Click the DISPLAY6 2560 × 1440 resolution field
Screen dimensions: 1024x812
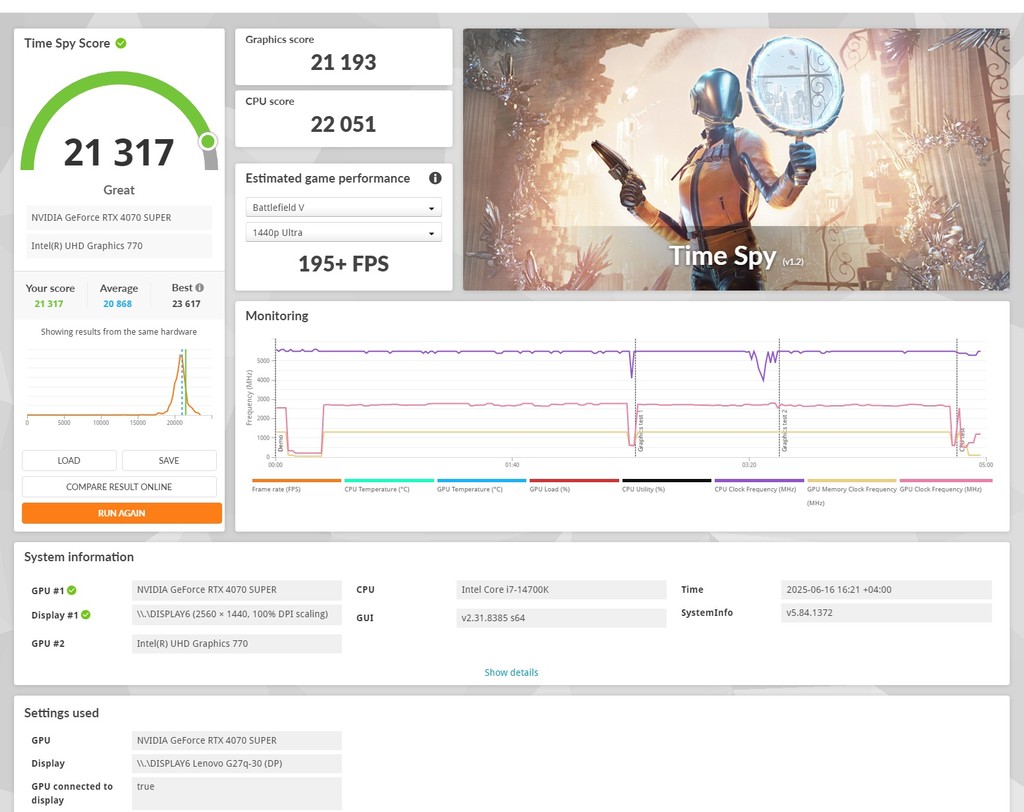[236, 614]
